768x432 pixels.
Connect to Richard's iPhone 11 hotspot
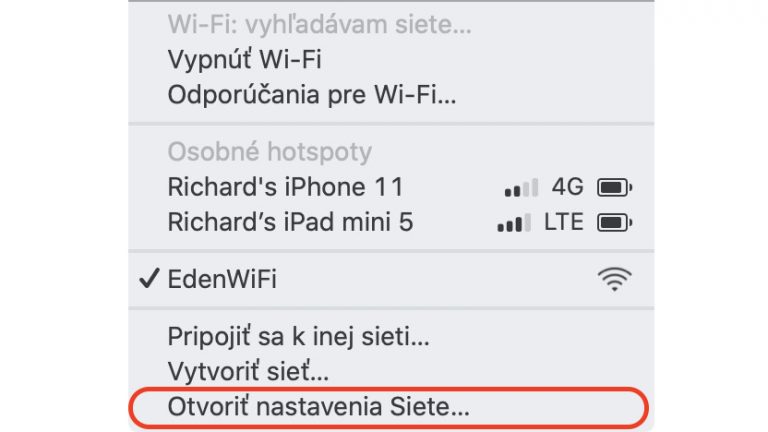[391, 187]
